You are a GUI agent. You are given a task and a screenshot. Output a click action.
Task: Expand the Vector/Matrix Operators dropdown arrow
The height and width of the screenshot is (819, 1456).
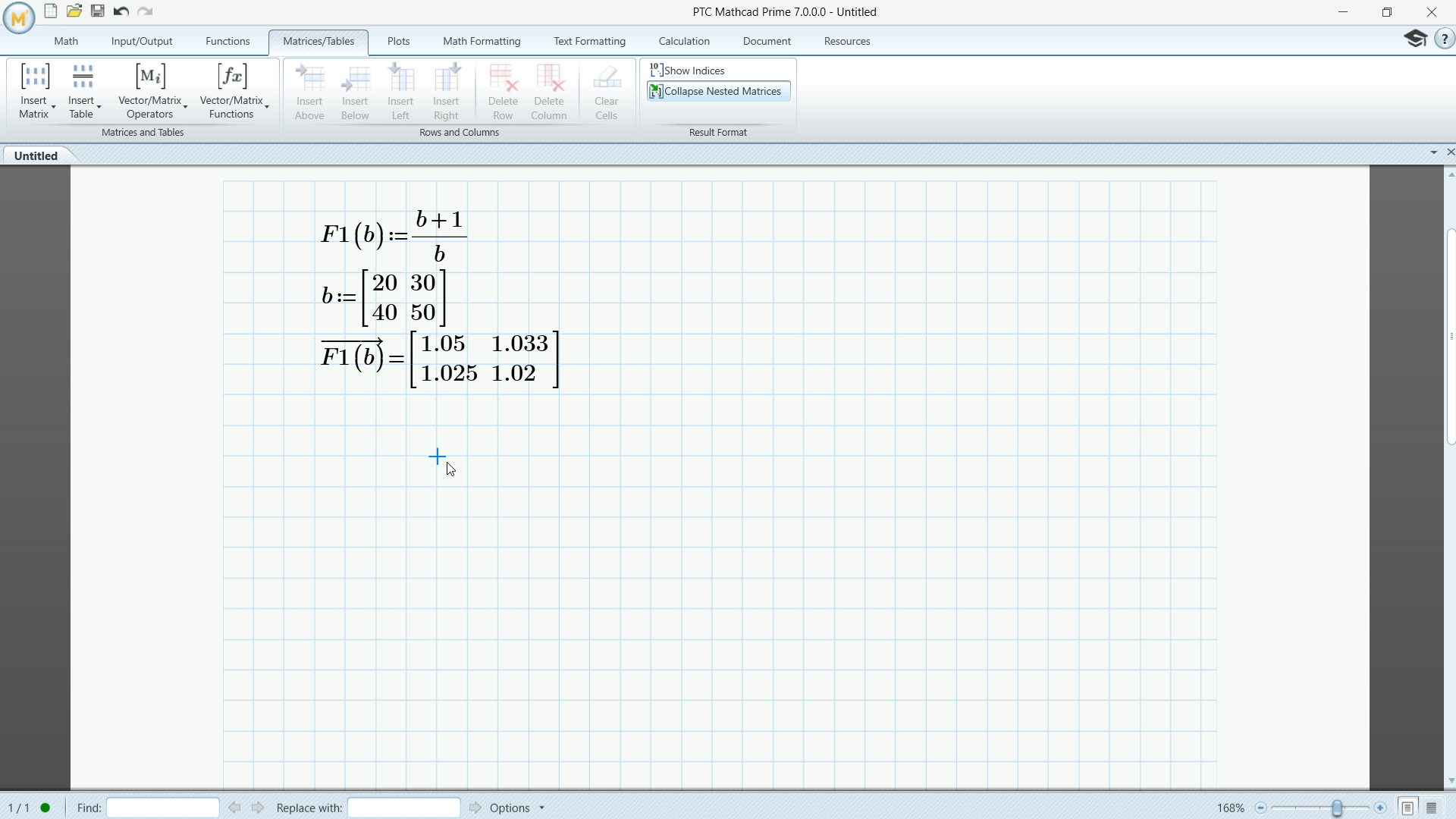click(x=185, y=108)
